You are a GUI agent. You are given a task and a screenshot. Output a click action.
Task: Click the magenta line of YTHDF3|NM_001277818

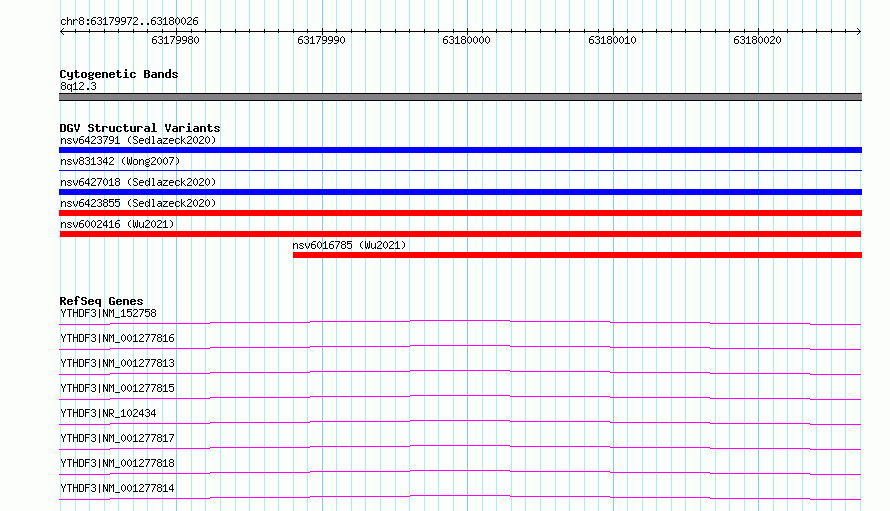[460, 472]
